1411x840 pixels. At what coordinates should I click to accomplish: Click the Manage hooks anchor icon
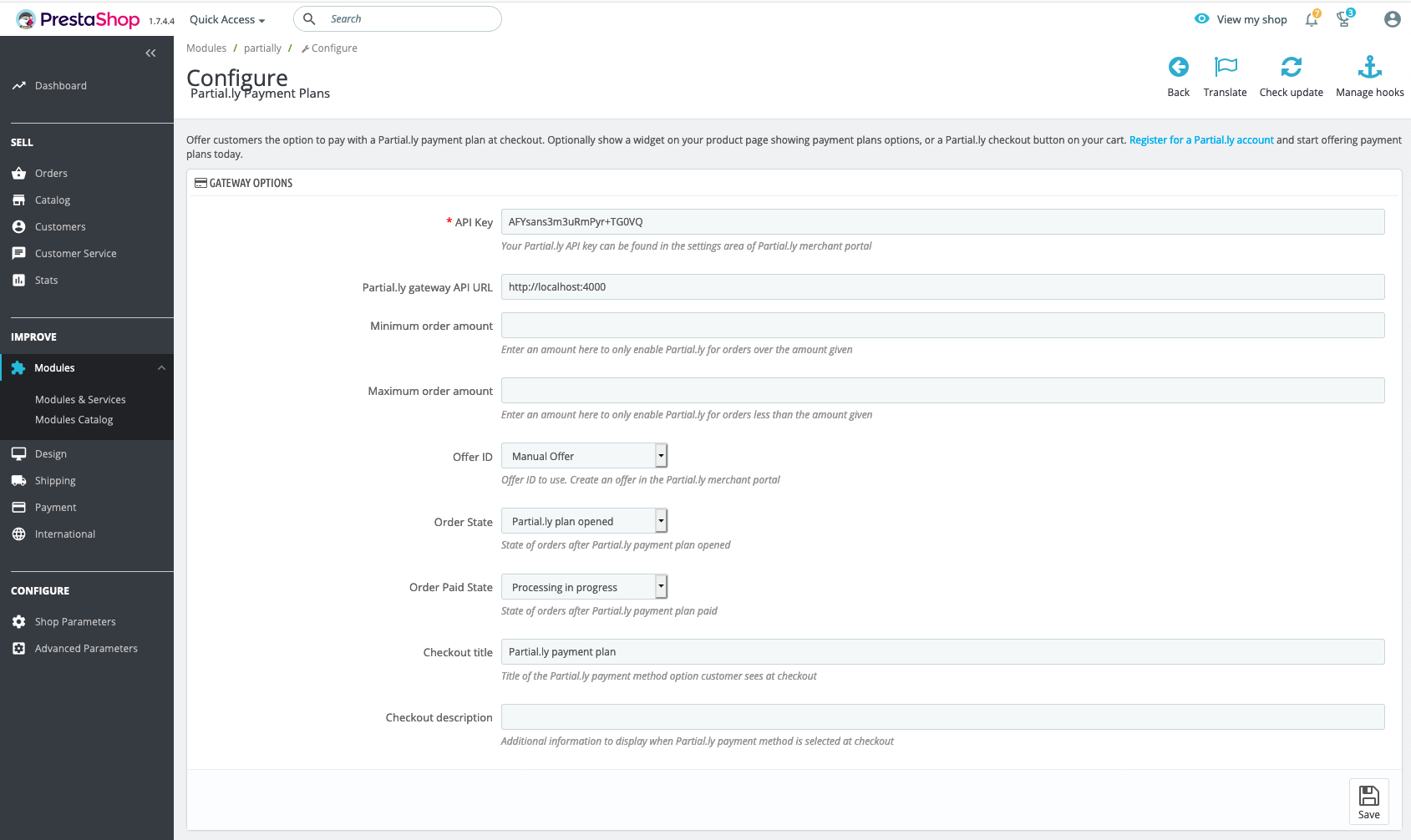click(1370, 67)
